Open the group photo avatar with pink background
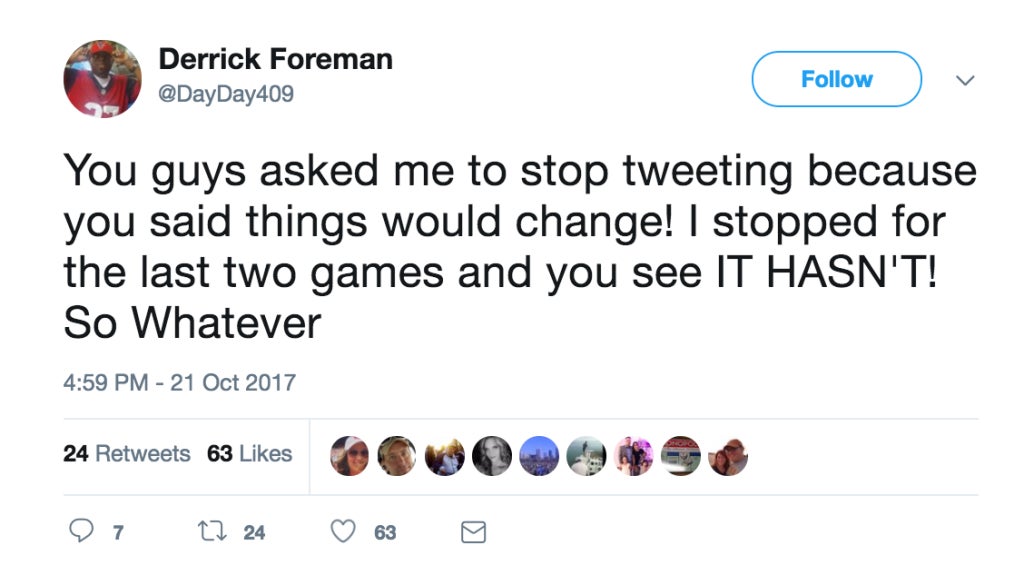This screenshot has height=585, width=1024. (x=633, y=456)
